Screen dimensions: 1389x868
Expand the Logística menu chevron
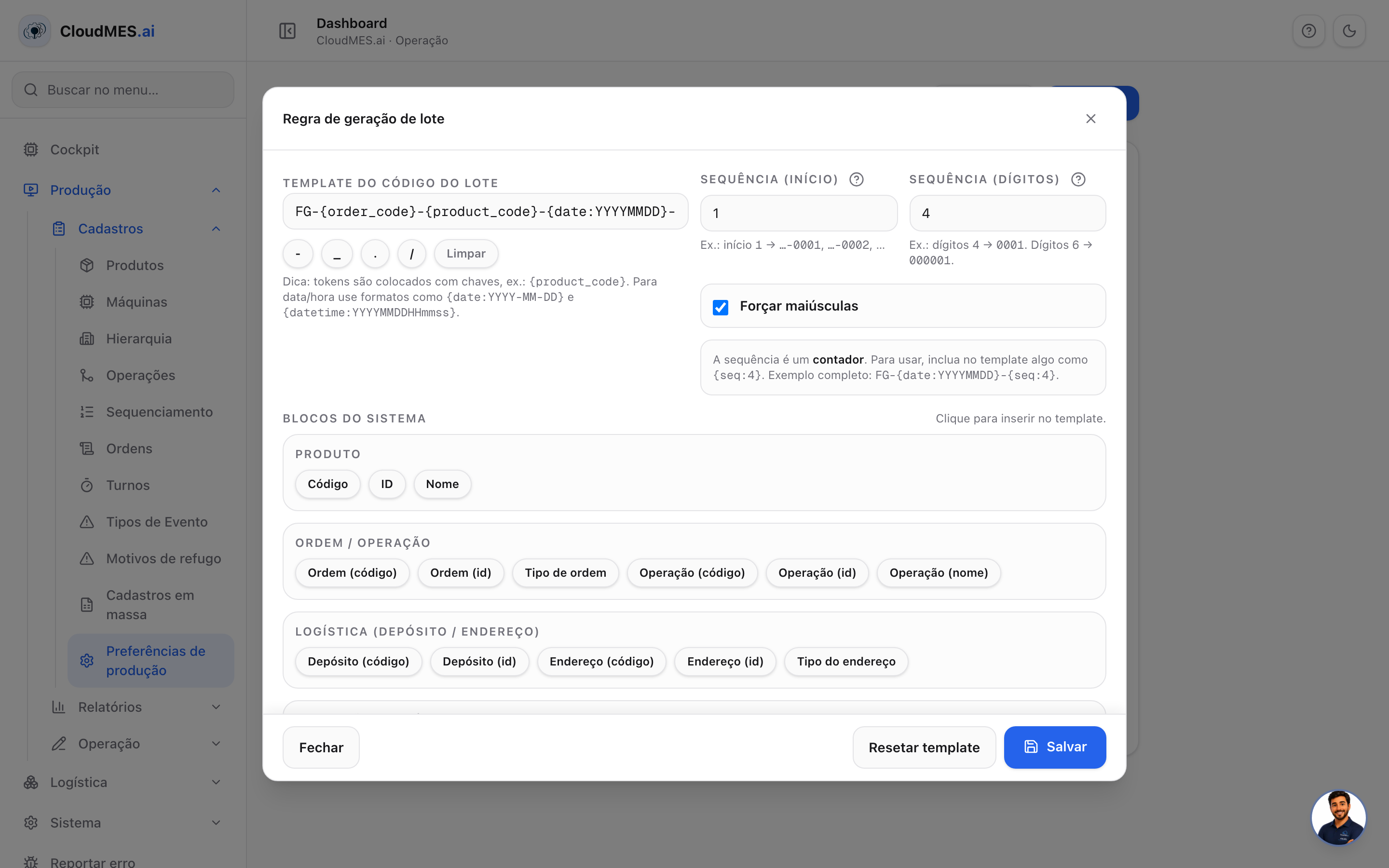click(216, 783)
